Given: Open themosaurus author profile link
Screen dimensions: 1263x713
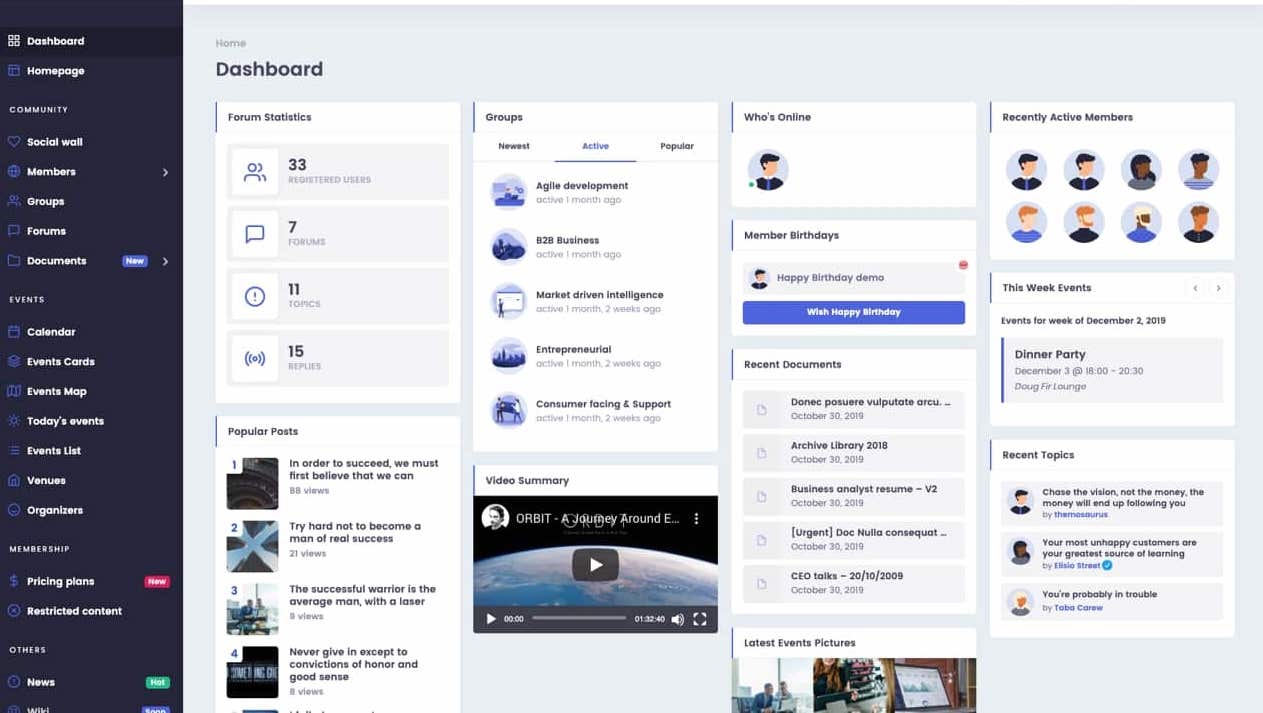Looking at the screenshot, I should pos(1081,515).
